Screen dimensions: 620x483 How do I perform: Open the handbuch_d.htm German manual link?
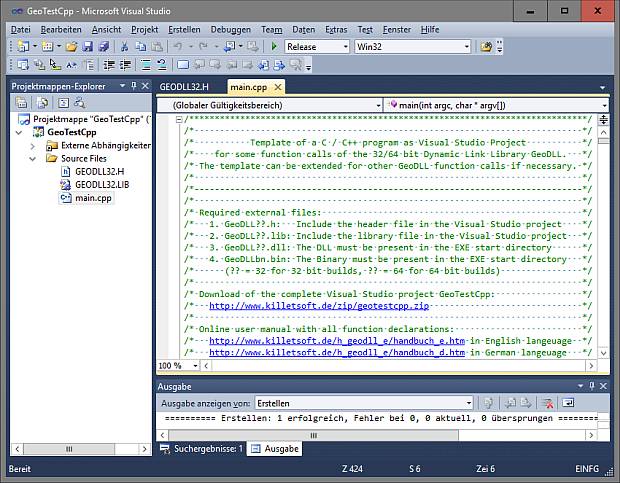(x=337, y=353)
